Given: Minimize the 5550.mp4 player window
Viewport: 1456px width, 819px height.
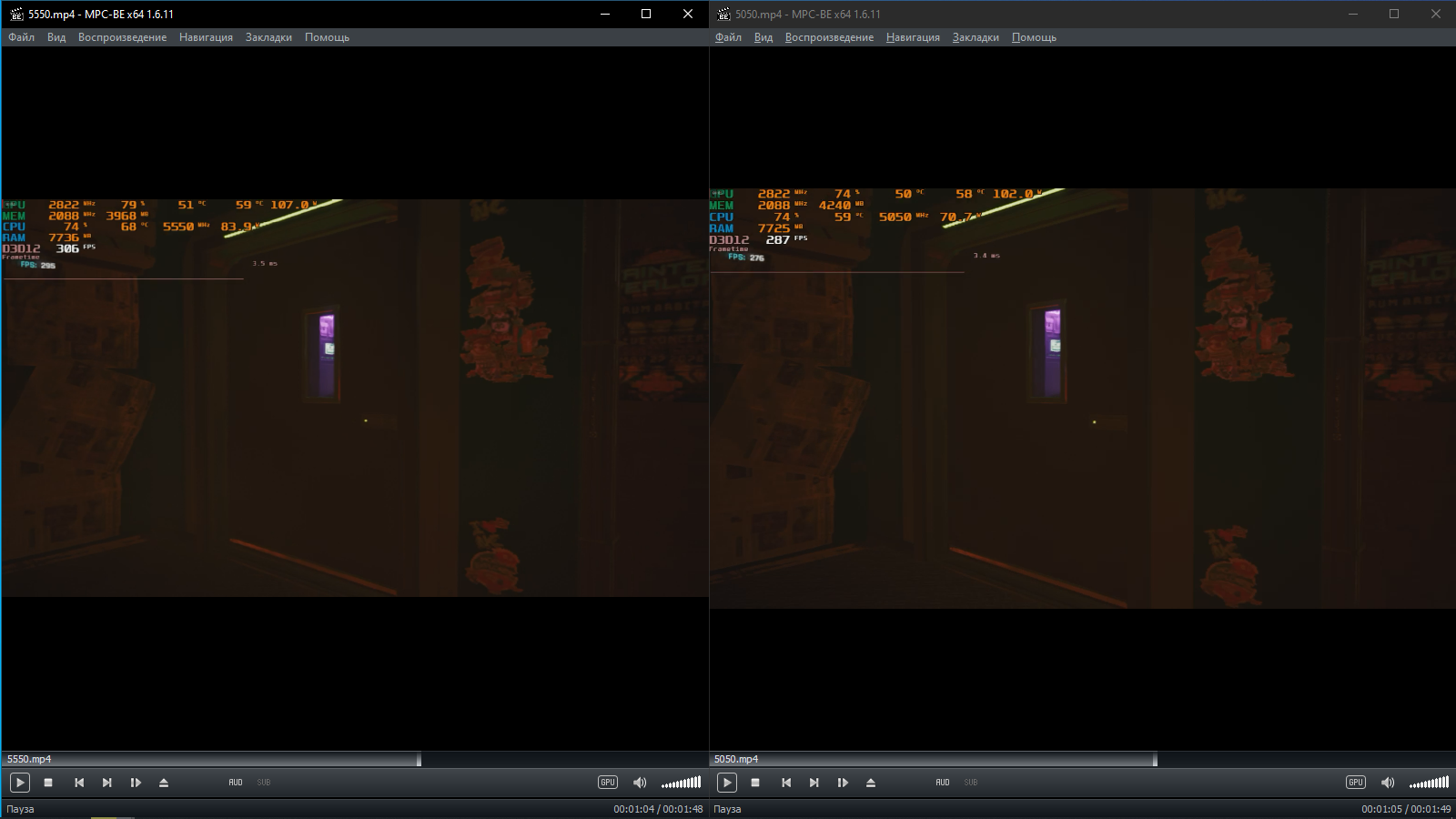Looking at the screenshot, I should (x=605, y=14).
